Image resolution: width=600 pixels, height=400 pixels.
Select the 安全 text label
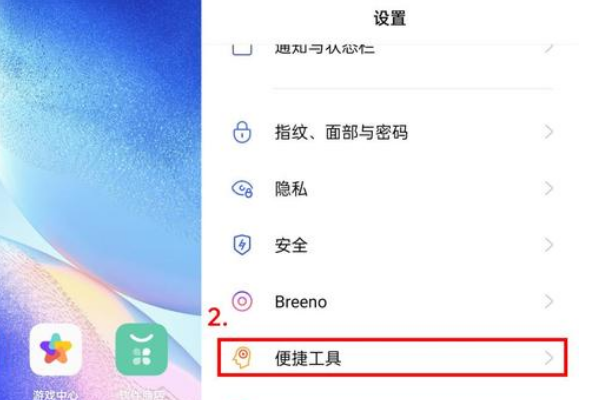291,245
